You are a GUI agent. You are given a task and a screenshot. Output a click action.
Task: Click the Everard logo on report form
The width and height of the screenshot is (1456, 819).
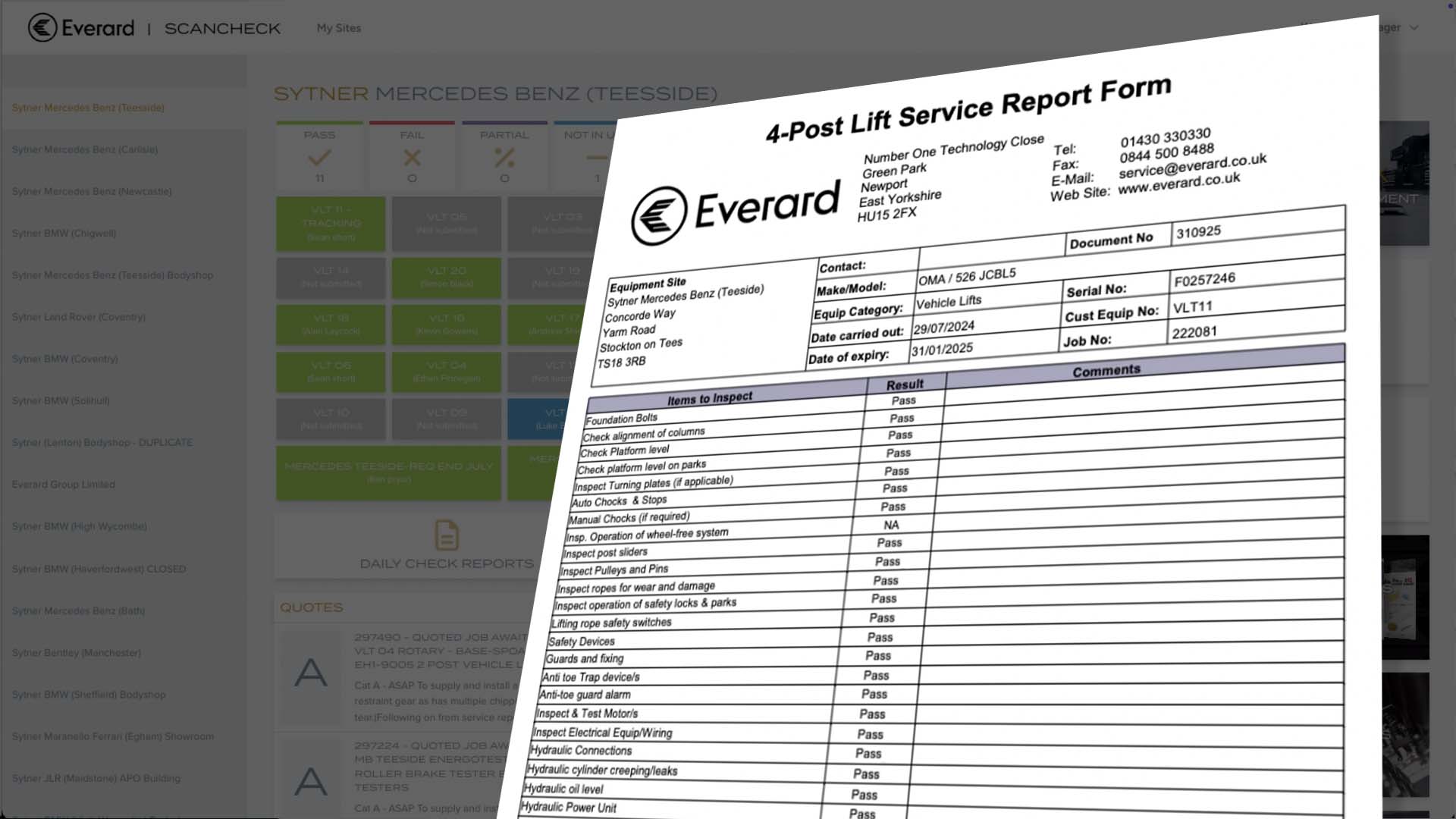coord(736,212)
